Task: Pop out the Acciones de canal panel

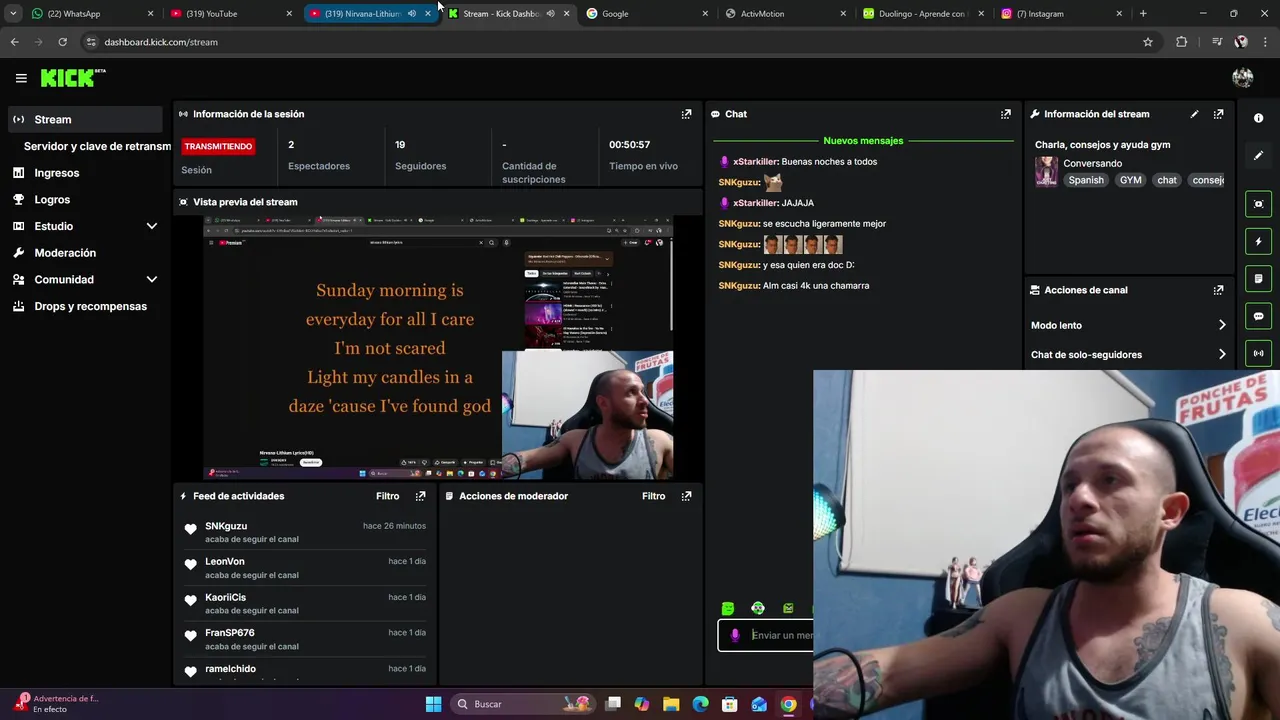Action: click(x=1218, y=290)
